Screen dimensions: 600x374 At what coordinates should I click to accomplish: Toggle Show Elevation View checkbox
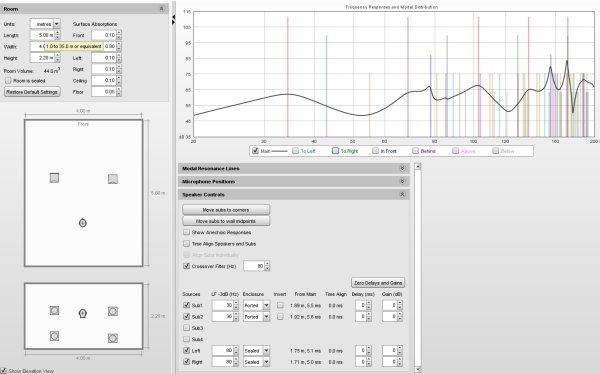(x=3, y=371)
